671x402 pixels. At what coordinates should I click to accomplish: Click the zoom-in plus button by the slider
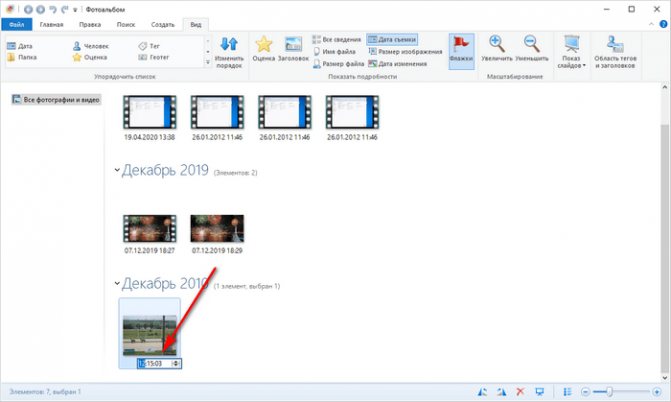[x=656, y=392]
